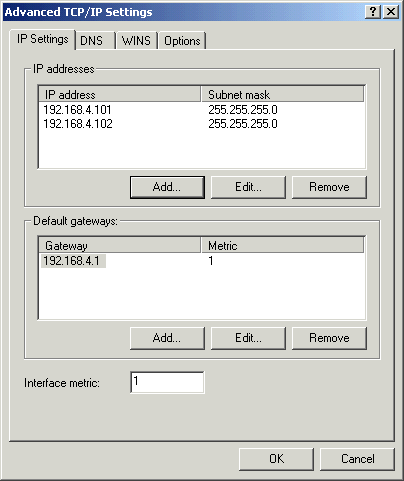404x481 pixels.
Task: Add a new IP address
Action: [167, 187]
